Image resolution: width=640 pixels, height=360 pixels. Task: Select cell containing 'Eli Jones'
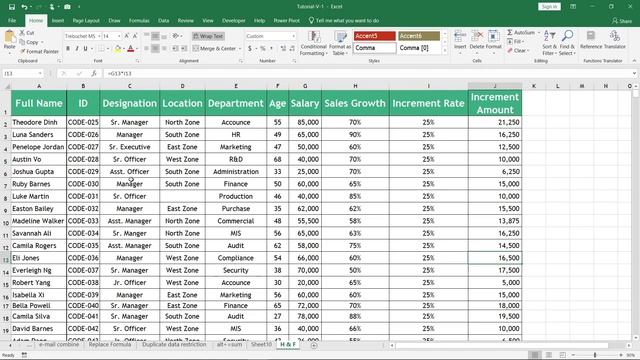39,258
